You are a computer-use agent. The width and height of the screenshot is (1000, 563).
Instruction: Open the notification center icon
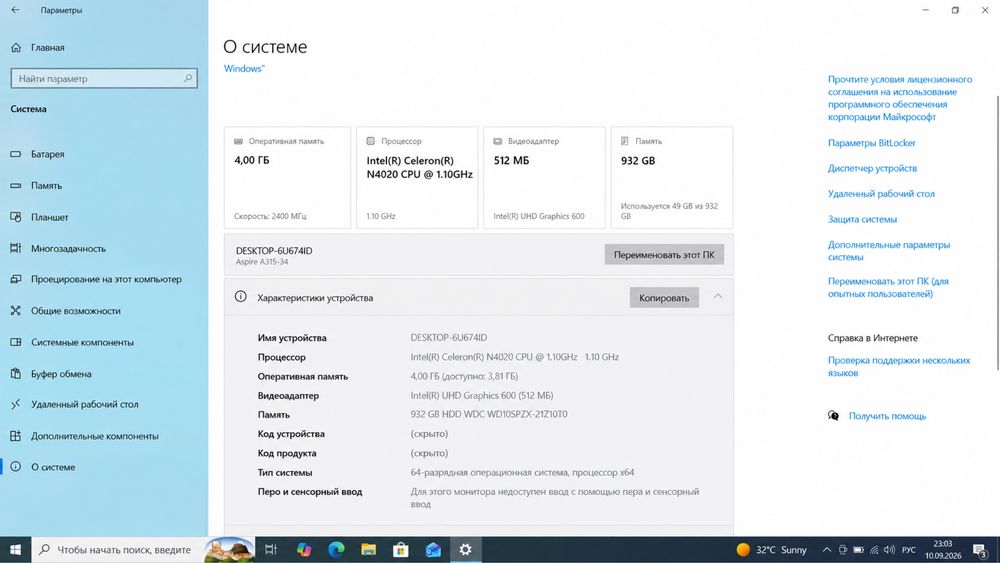[x=980, y=549]
